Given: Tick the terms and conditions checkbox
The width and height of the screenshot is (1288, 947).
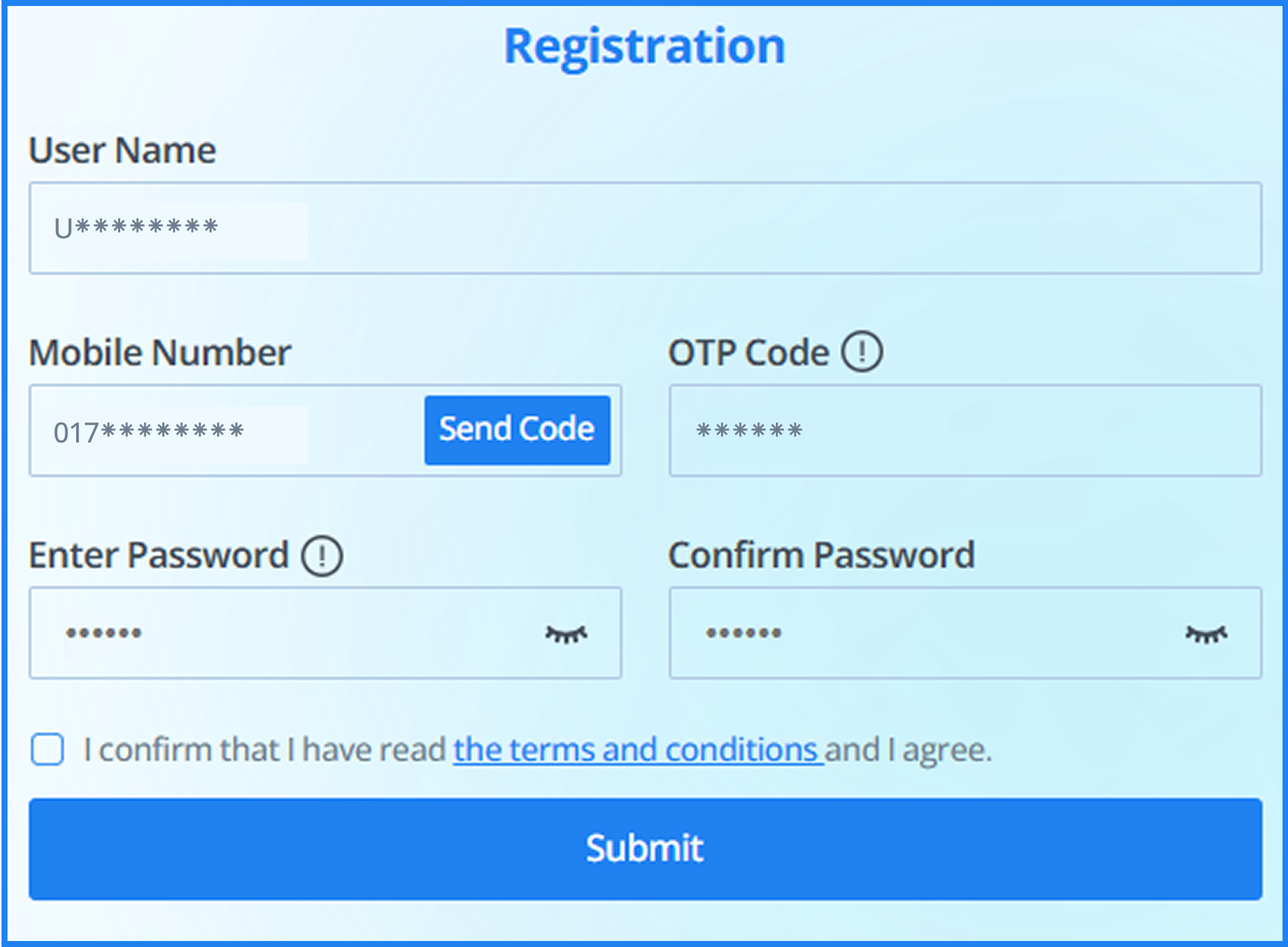Looking at the screenshot, I should click(47, 749).
